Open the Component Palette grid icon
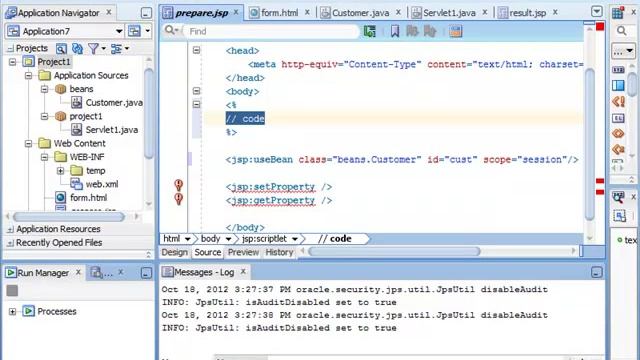The image size is (640, 360). (x=618, y=13)
